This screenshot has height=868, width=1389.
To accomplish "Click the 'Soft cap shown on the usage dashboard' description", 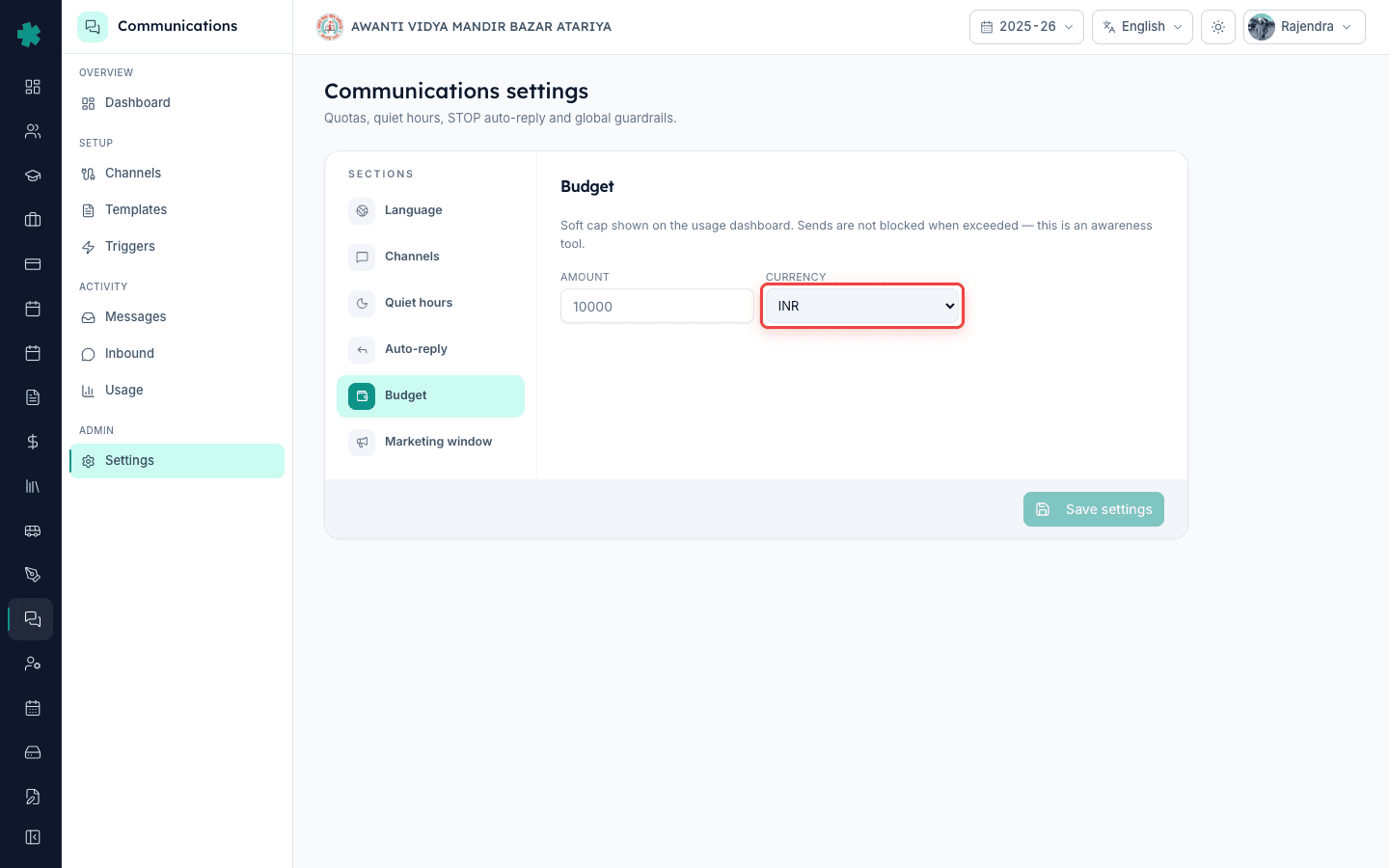I will click(x=857, y=234).
